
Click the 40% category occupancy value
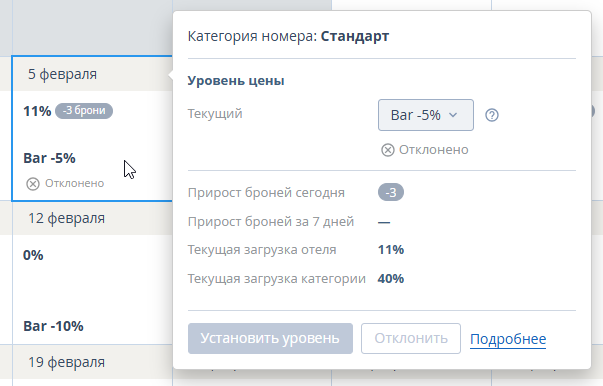(391, 278)
